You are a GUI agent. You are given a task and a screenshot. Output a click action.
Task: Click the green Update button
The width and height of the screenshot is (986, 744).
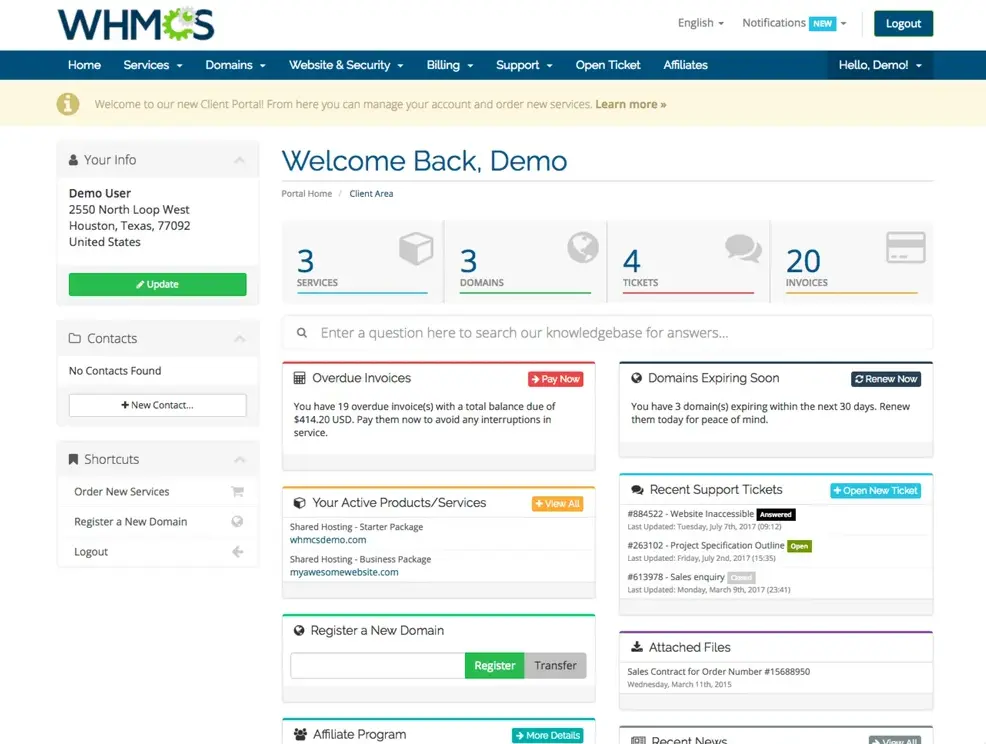pos(157,284)
